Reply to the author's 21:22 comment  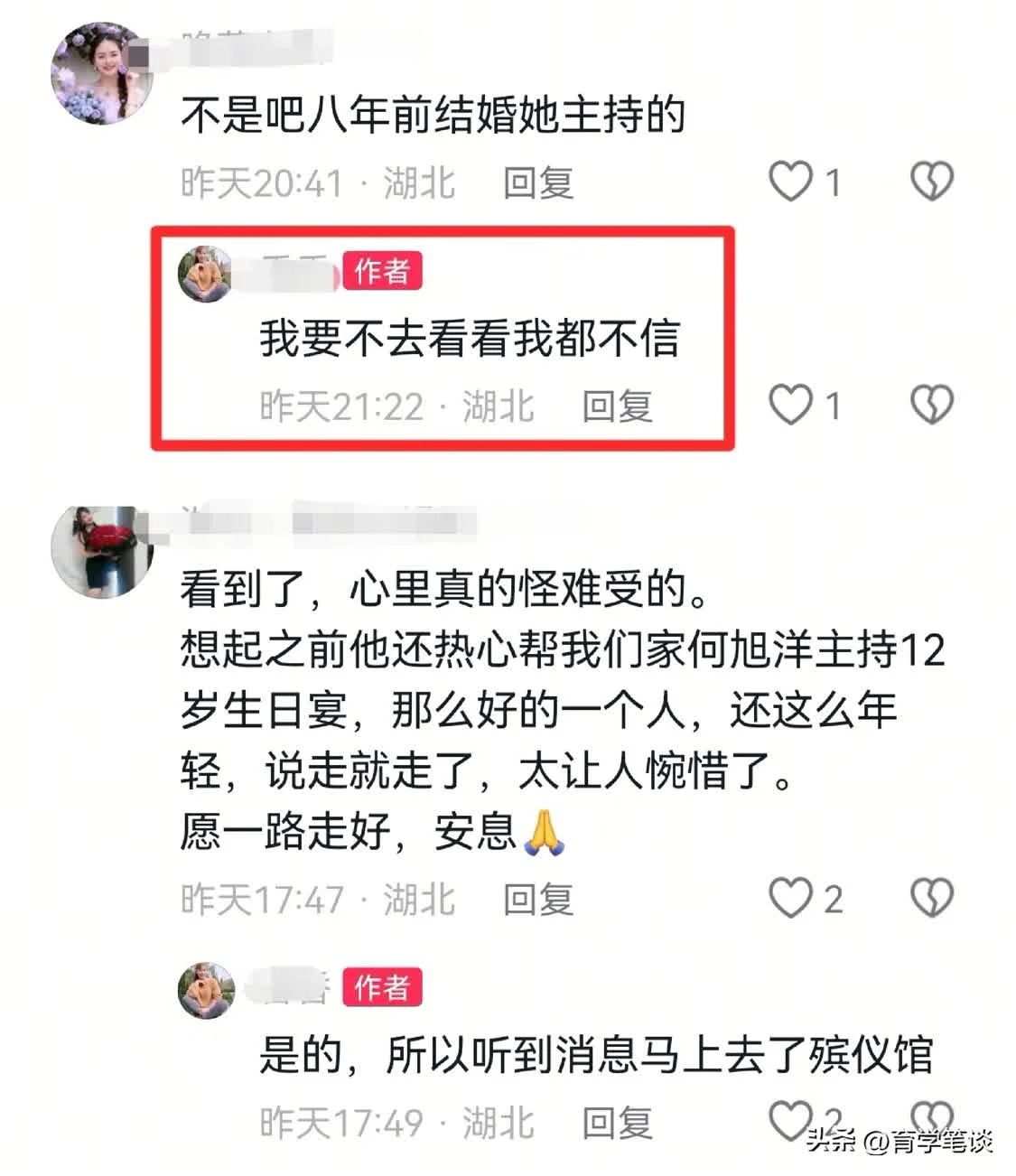click(617, 406)
